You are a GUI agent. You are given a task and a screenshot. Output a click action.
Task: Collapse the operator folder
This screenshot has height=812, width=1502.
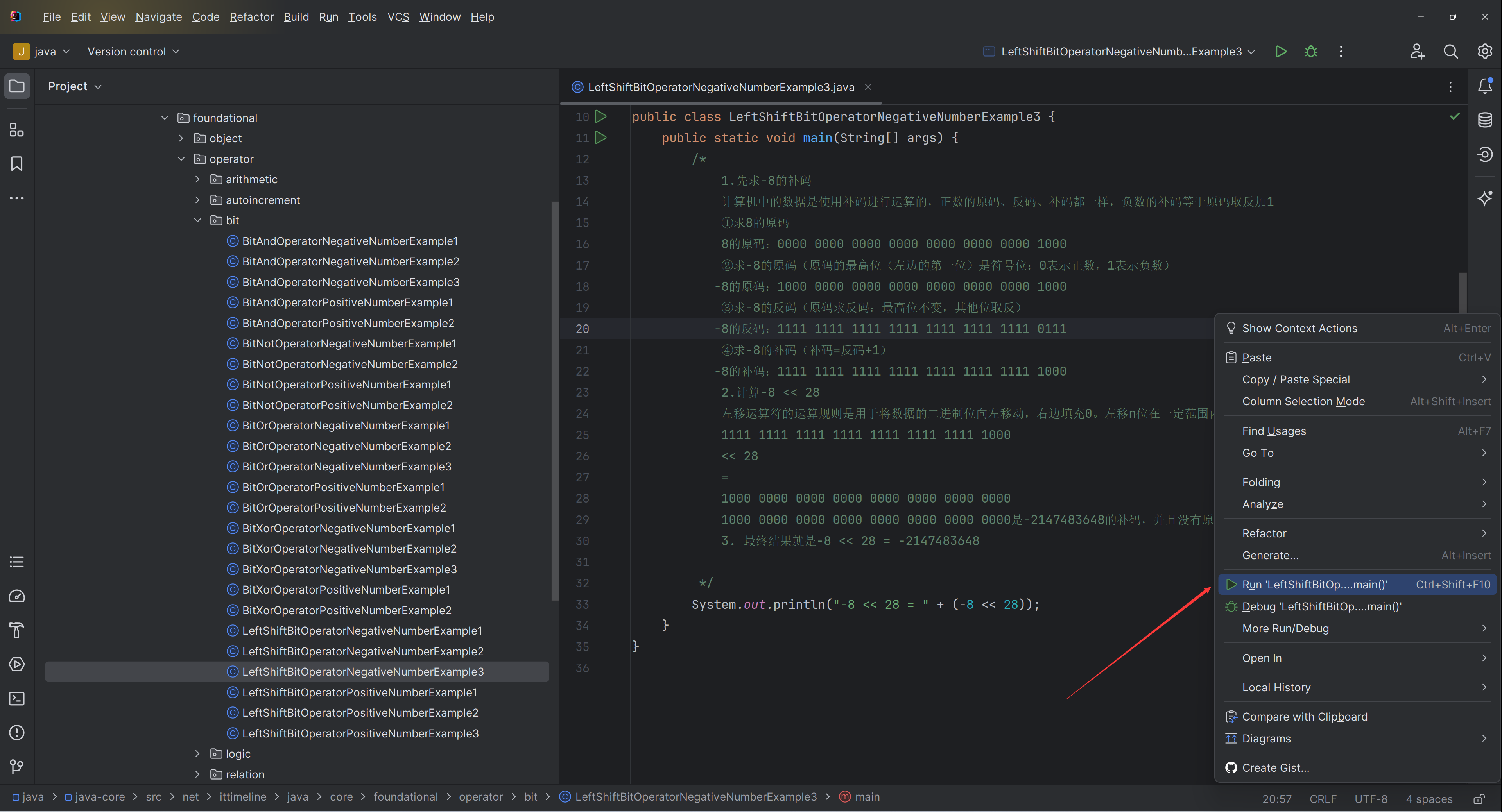tap(181, 159)
